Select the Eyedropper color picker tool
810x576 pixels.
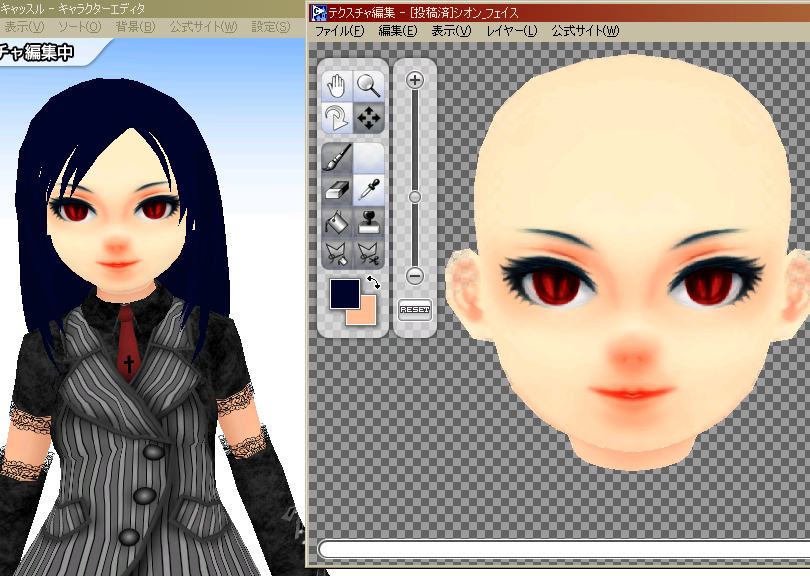[x=369, y=190]
